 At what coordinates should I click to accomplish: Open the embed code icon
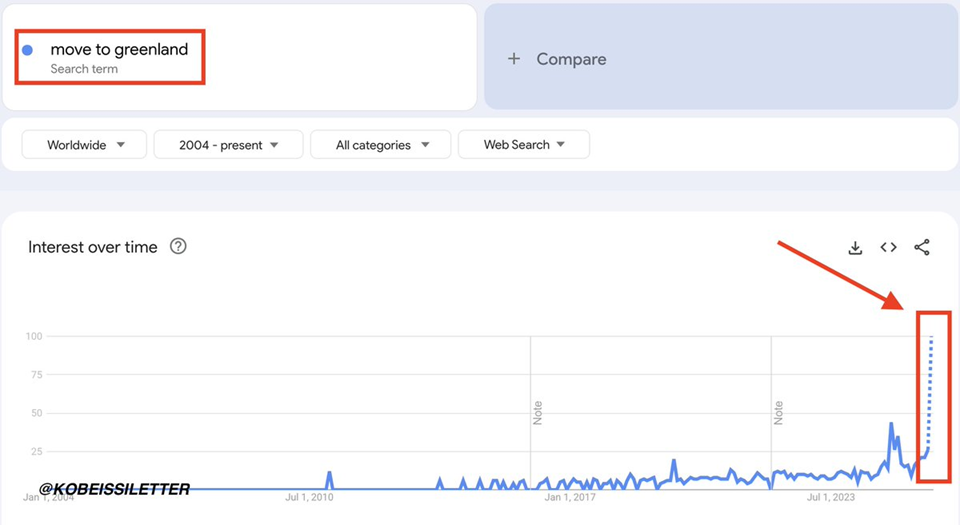click(888, 248)
